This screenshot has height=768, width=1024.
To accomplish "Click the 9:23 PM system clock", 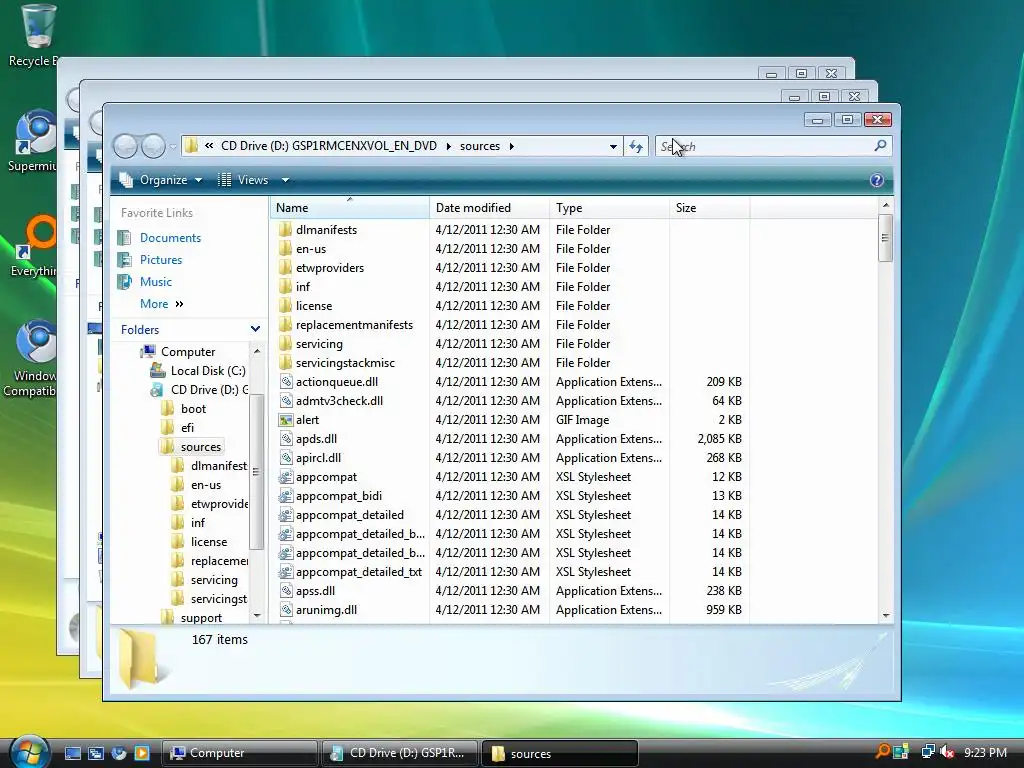I will (x=985, y=752).
